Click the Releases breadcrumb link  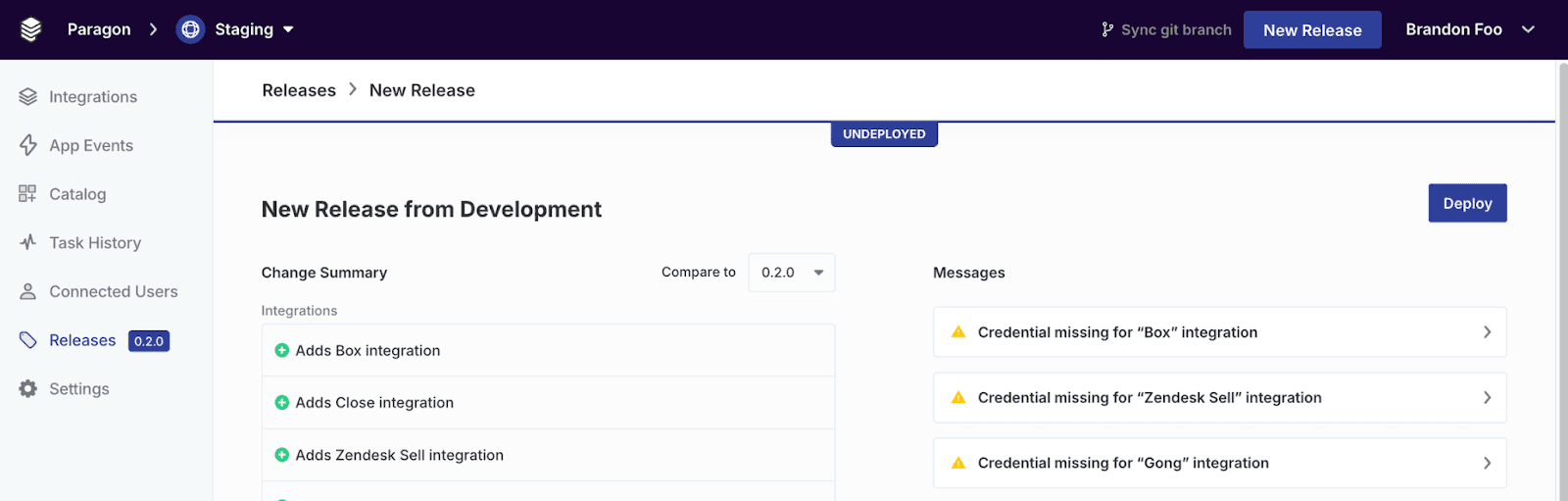coord(299,90)
